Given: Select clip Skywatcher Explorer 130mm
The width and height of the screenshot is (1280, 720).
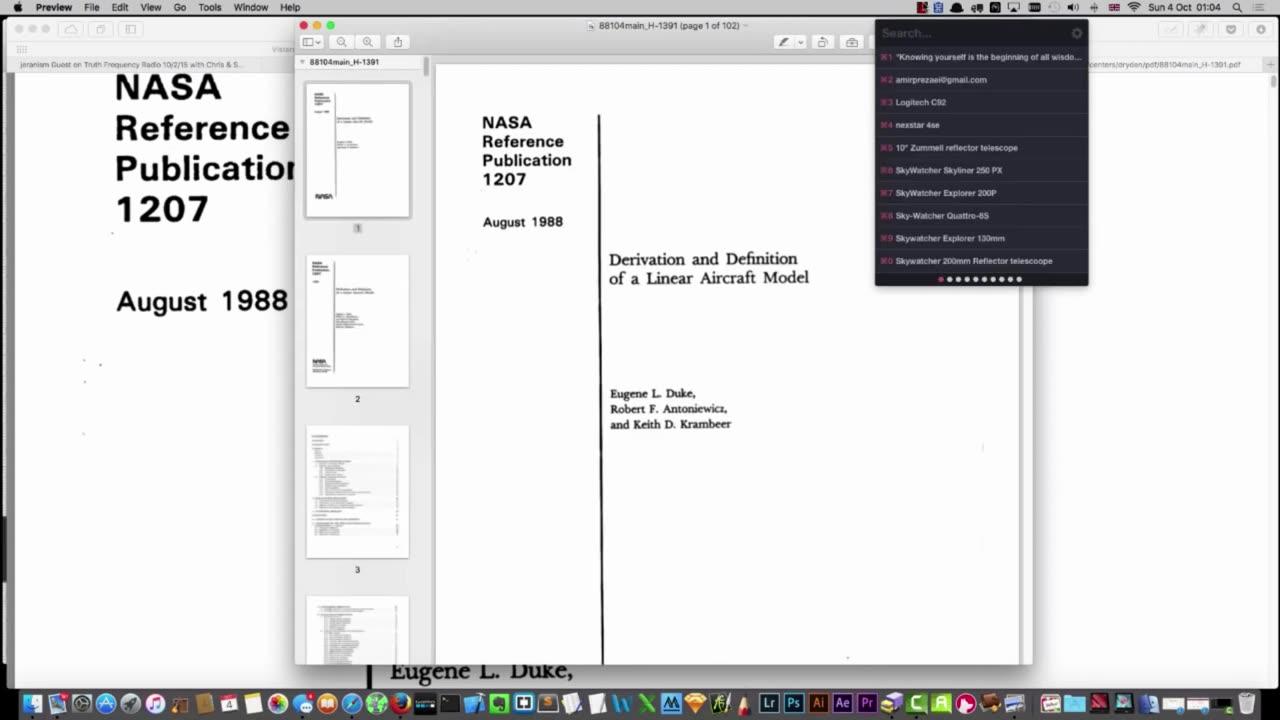Looking at the screenshot, I should pyautogui.click(x=981, y=238).
